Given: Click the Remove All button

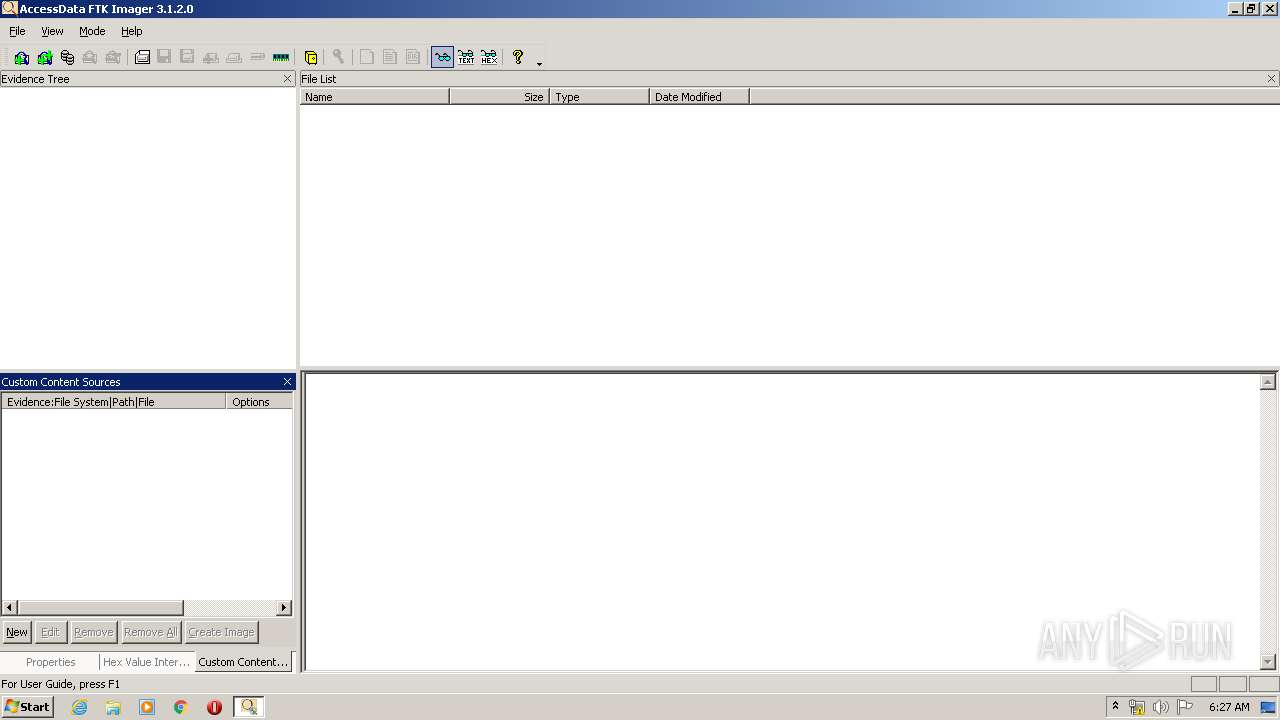Looking at the screenshot, I should 150,632.
